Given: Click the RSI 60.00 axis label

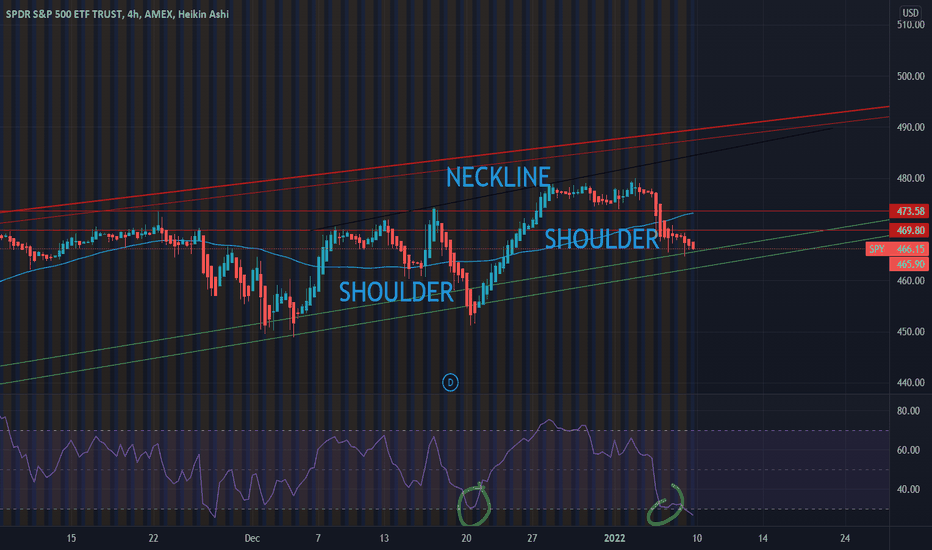Looking at the screenshot, I should (908, 450).
